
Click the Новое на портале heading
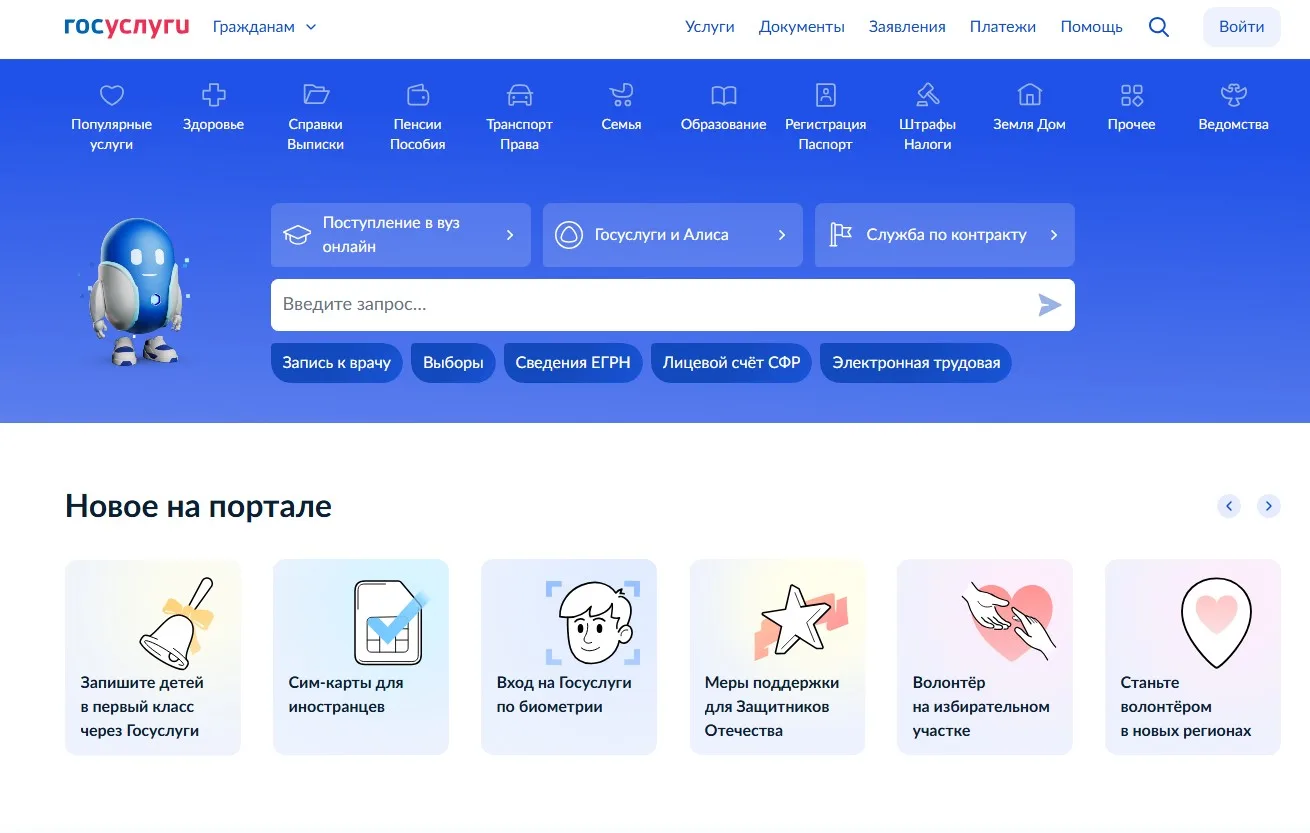[198, 506]
